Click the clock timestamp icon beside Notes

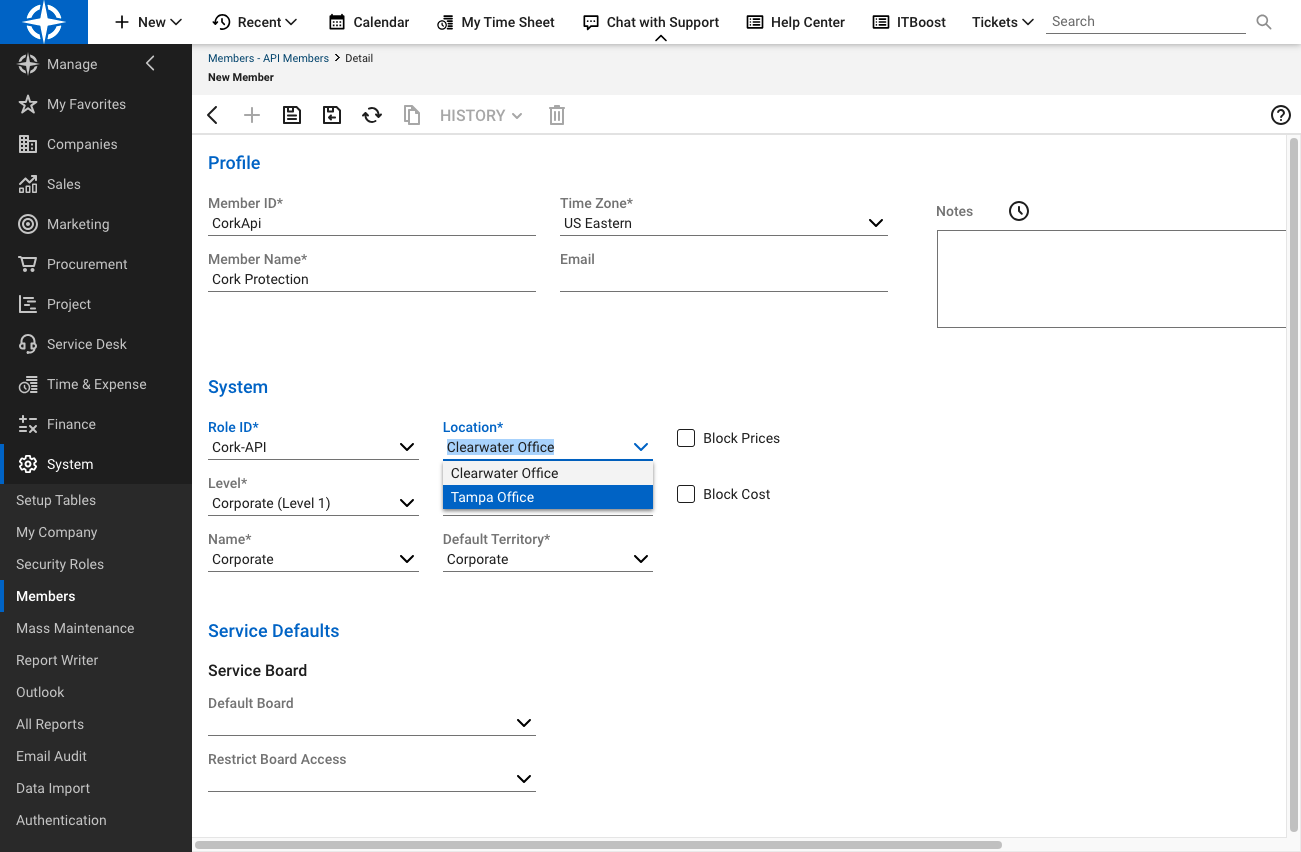click(x=1019, y=211)
